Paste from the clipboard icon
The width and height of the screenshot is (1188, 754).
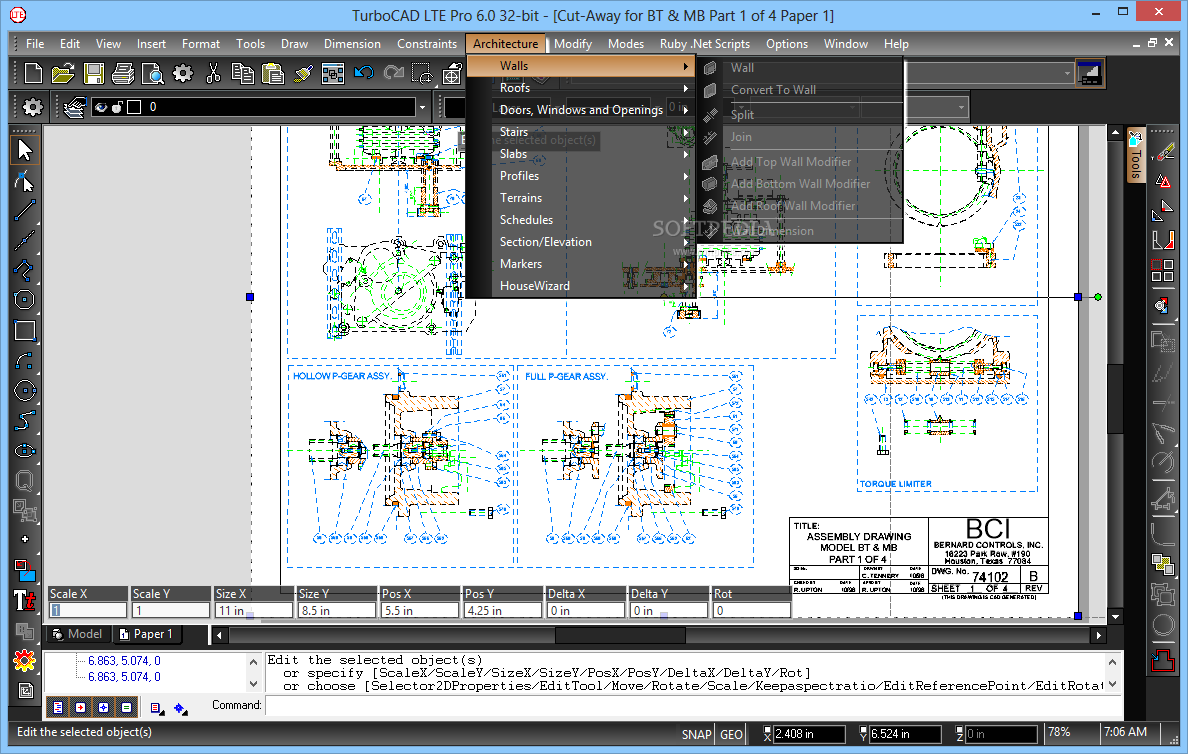(x=273, y=74)
